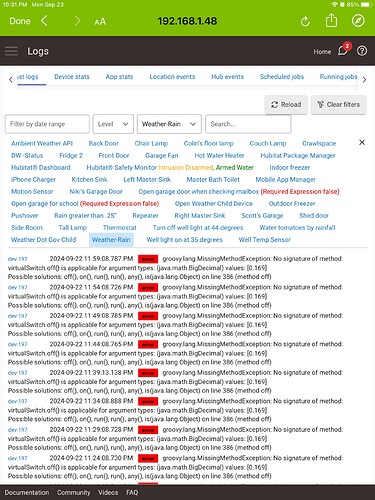The height and width of the screenshot is (500, 375).
Task: Switch to the Device stats tab
Action: click(72, 77)
